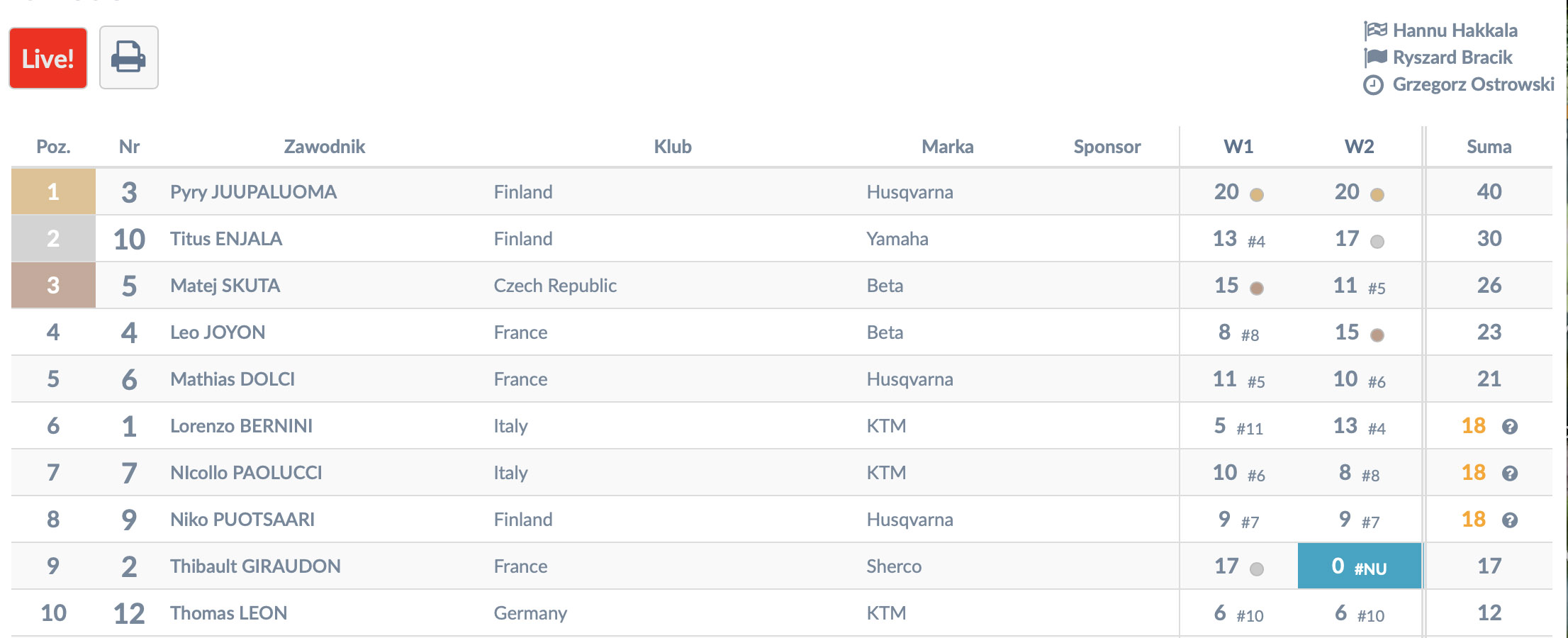Click the question mark icon in Nicollo PAOLUCCI's row
This screenshot has height=638, width=1568.
point(1510,474)
